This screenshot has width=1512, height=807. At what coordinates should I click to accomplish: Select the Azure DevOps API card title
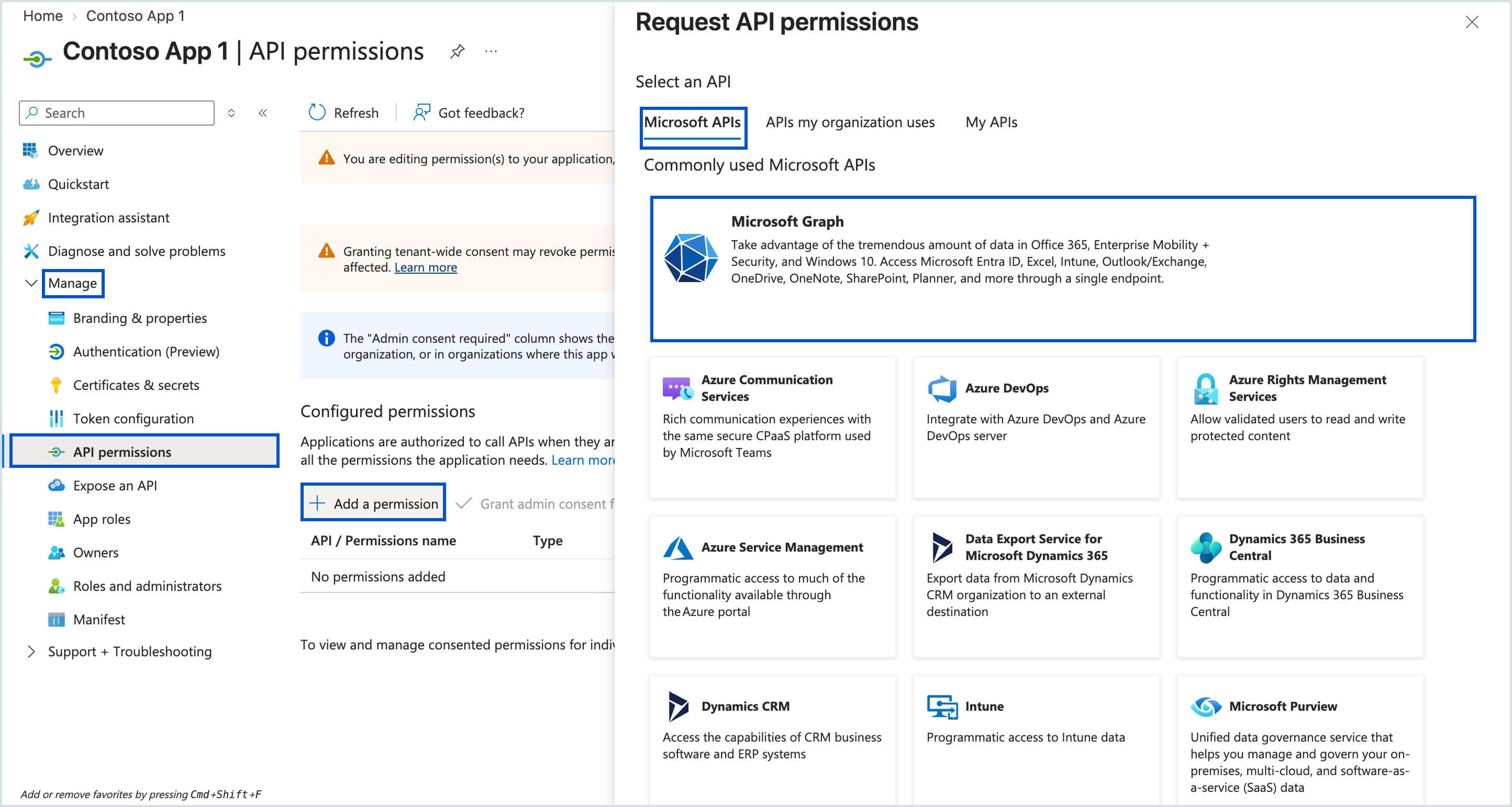coord(1007,388)
